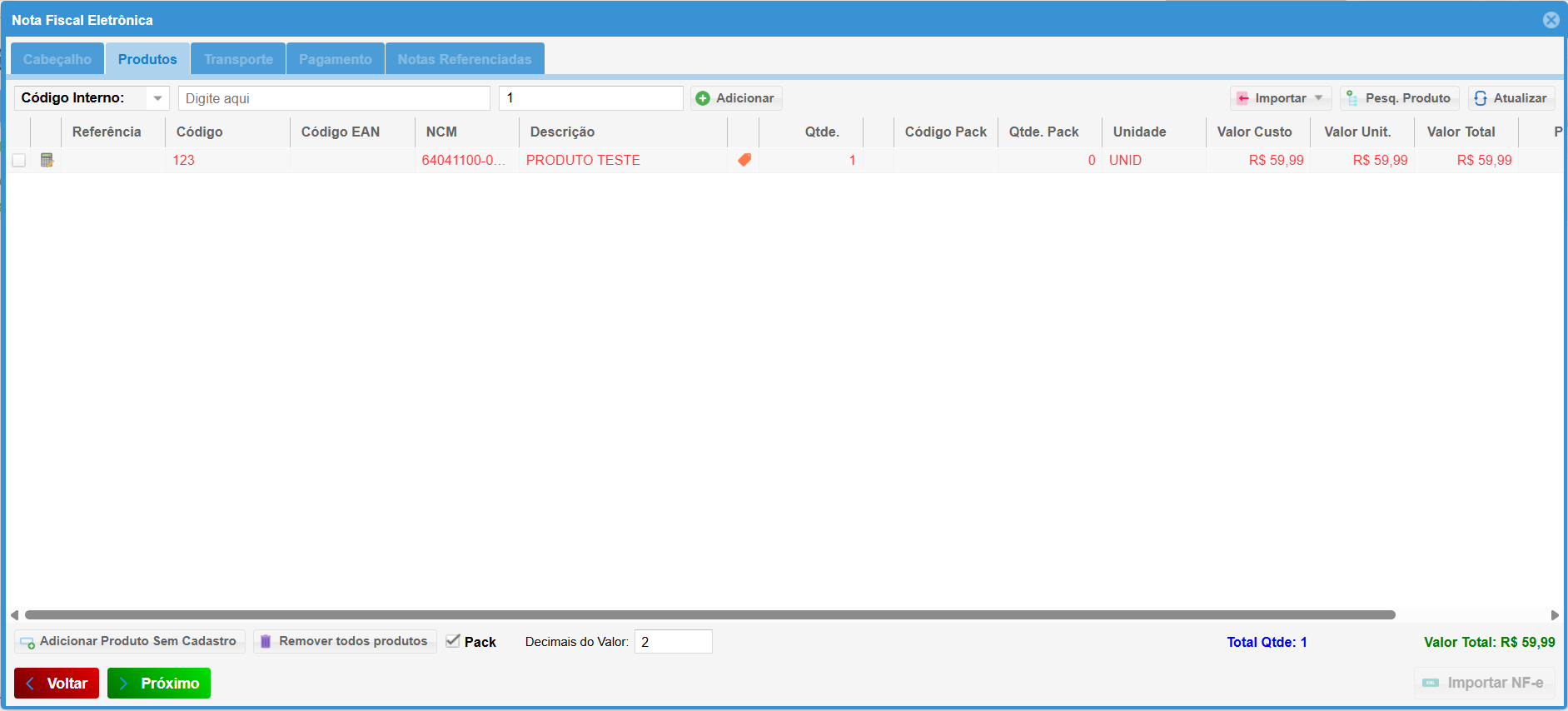This screenshot has width=1568, height=711.
Task: Click the calculator icon in product row
Action: coord(47,160)
